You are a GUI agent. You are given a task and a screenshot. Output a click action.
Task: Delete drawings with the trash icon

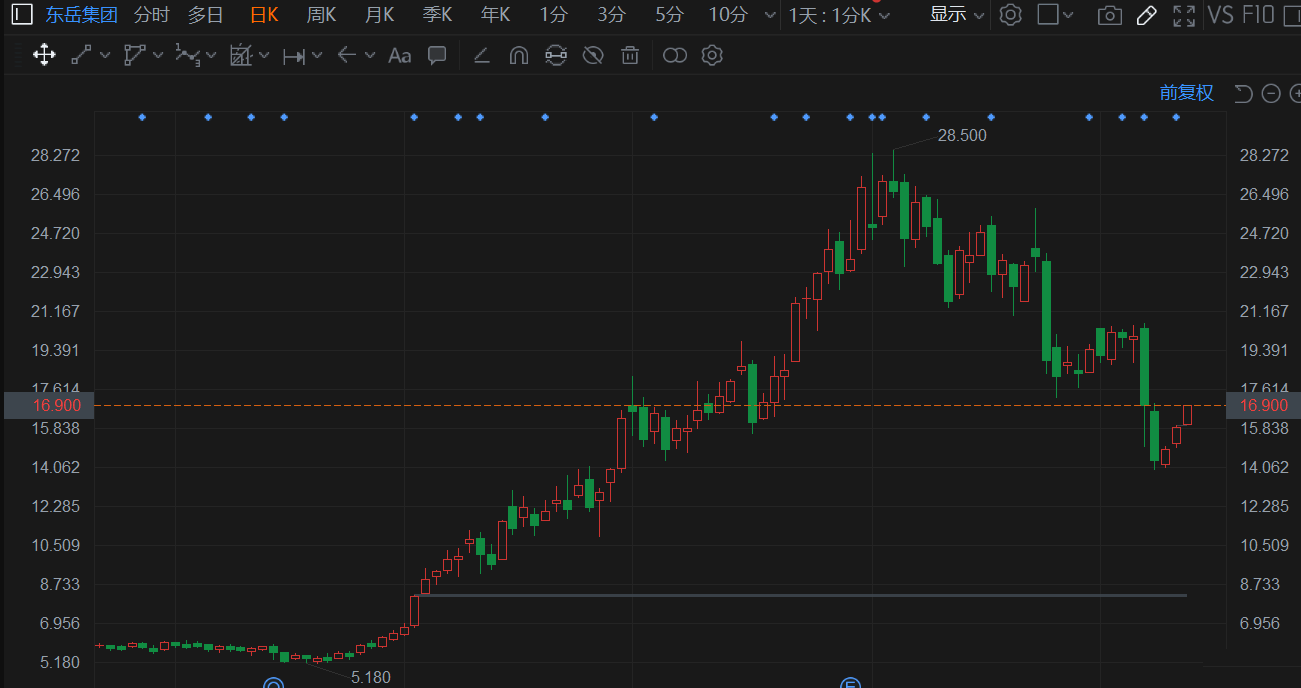click(x=629, y=55)
